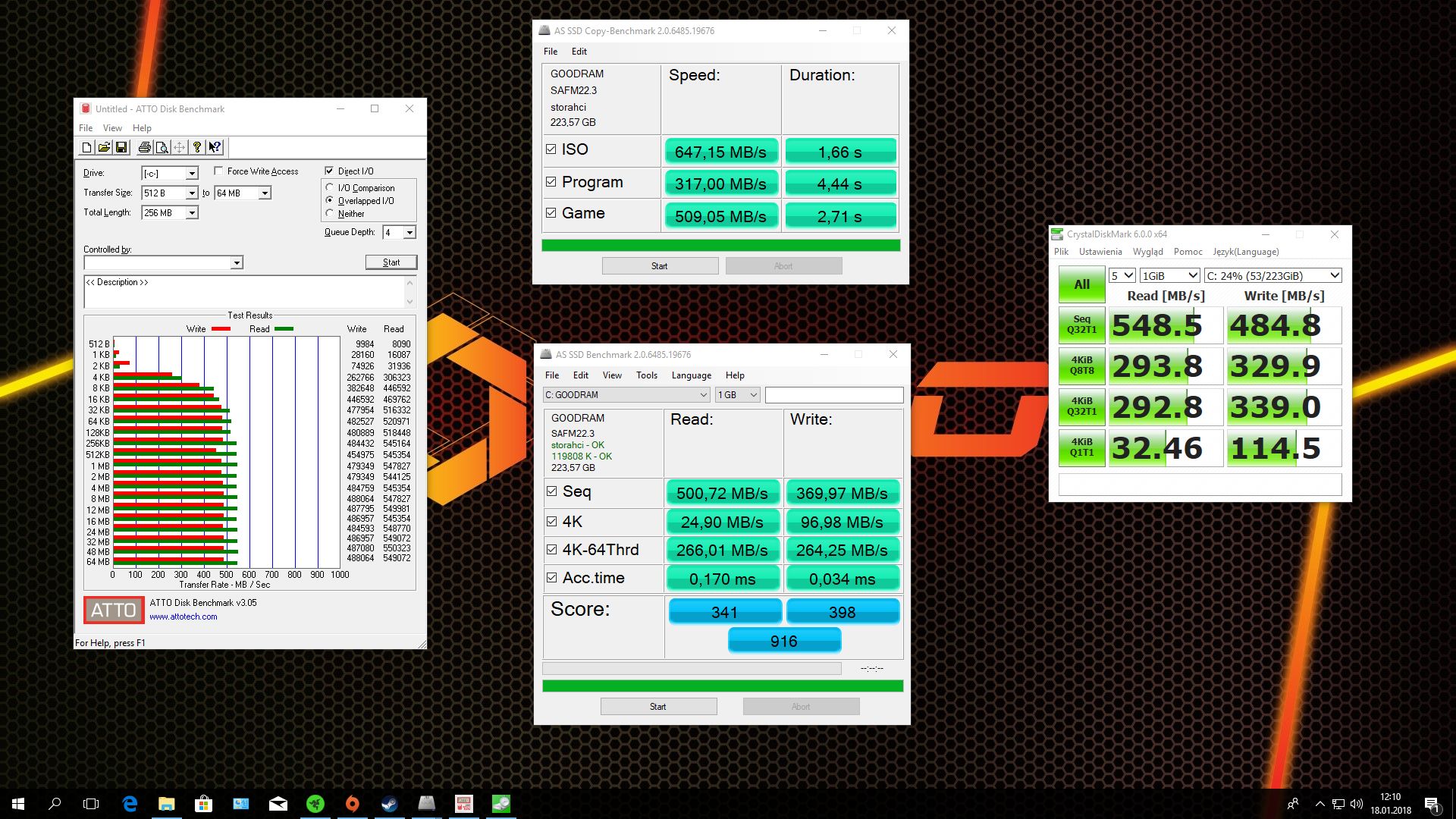Expand the C: GOODRAM drive dropdown
Image resolution: width=1456 pixels, height=819 pixels.
point(626,395)
